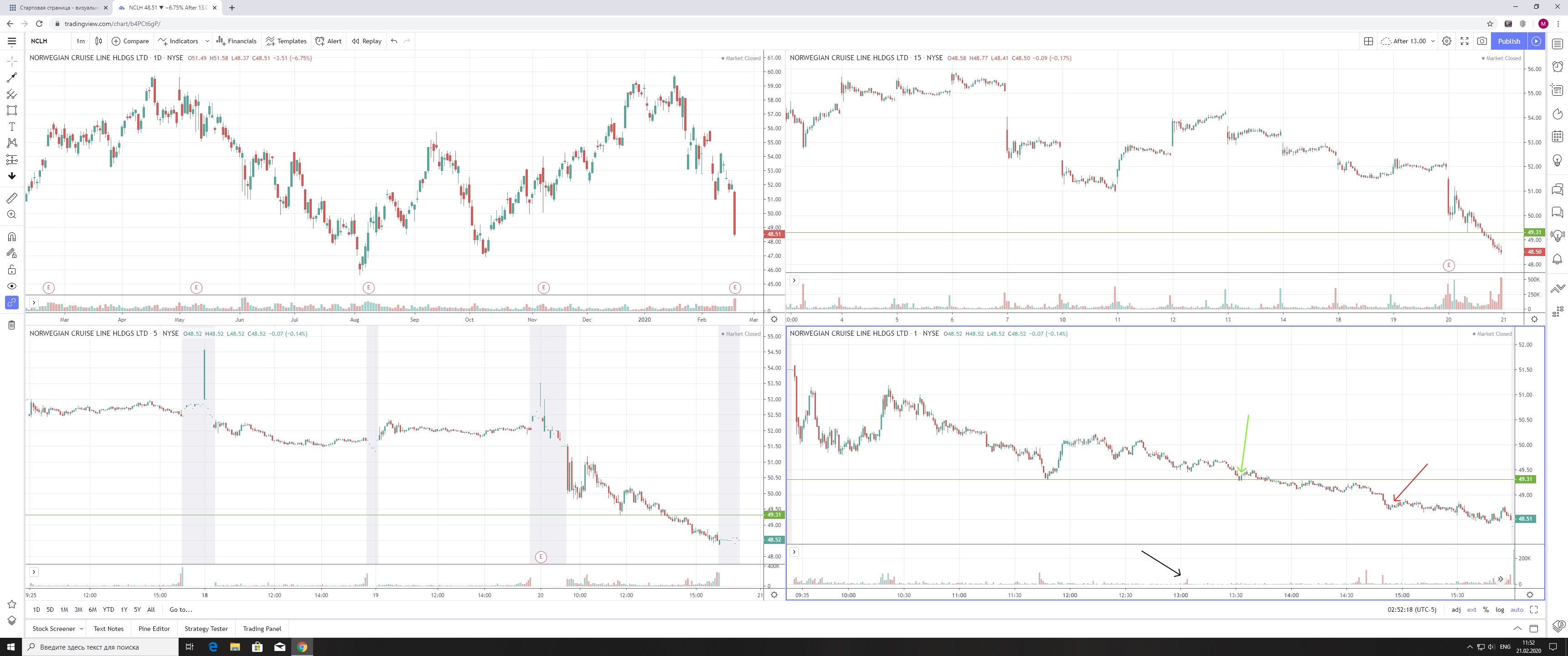Expand the 1-minute chart volume legend arrow
Screen dimensions: 1568x656
click(794, 552)
